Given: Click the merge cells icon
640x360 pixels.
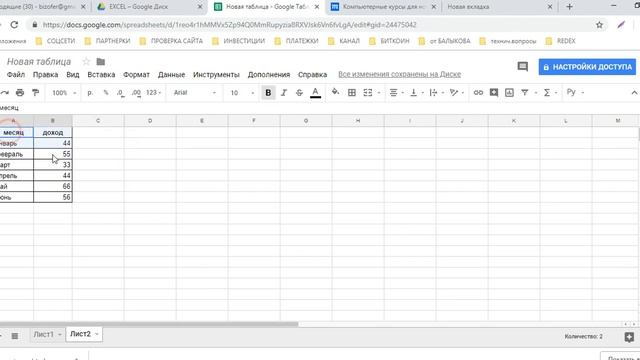Looking at the screenshot, I should [368, 93].
